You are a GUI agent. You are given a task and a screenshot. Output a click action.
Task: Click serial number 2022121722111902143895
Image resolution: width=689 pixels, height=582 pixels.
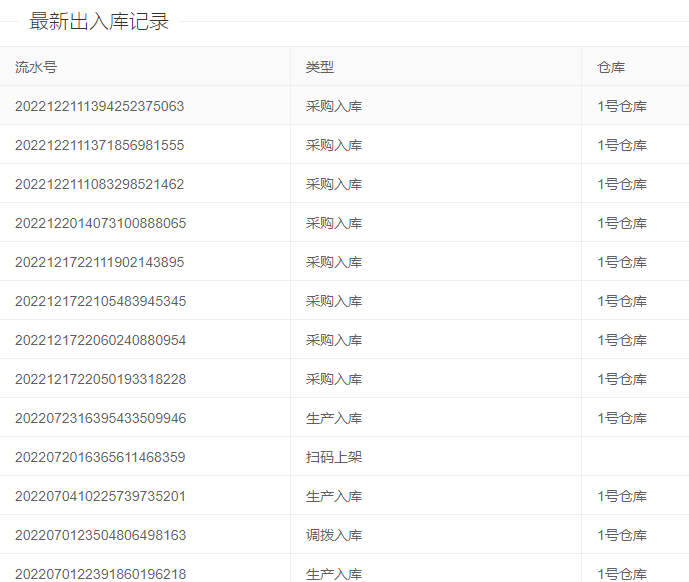(x=99, y=262)
